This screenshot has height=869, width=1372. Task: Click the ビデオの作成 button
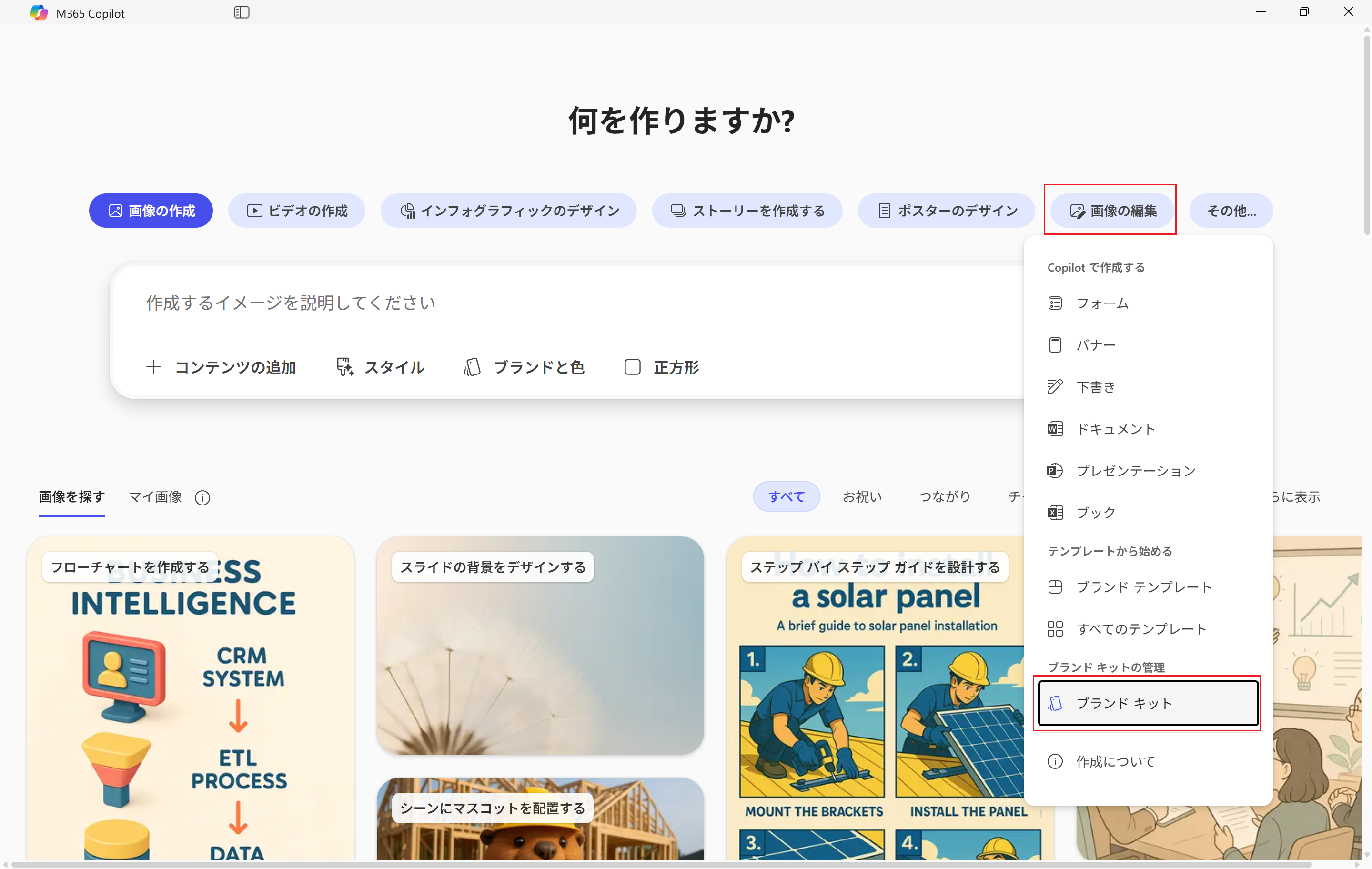tap(297, 211)
